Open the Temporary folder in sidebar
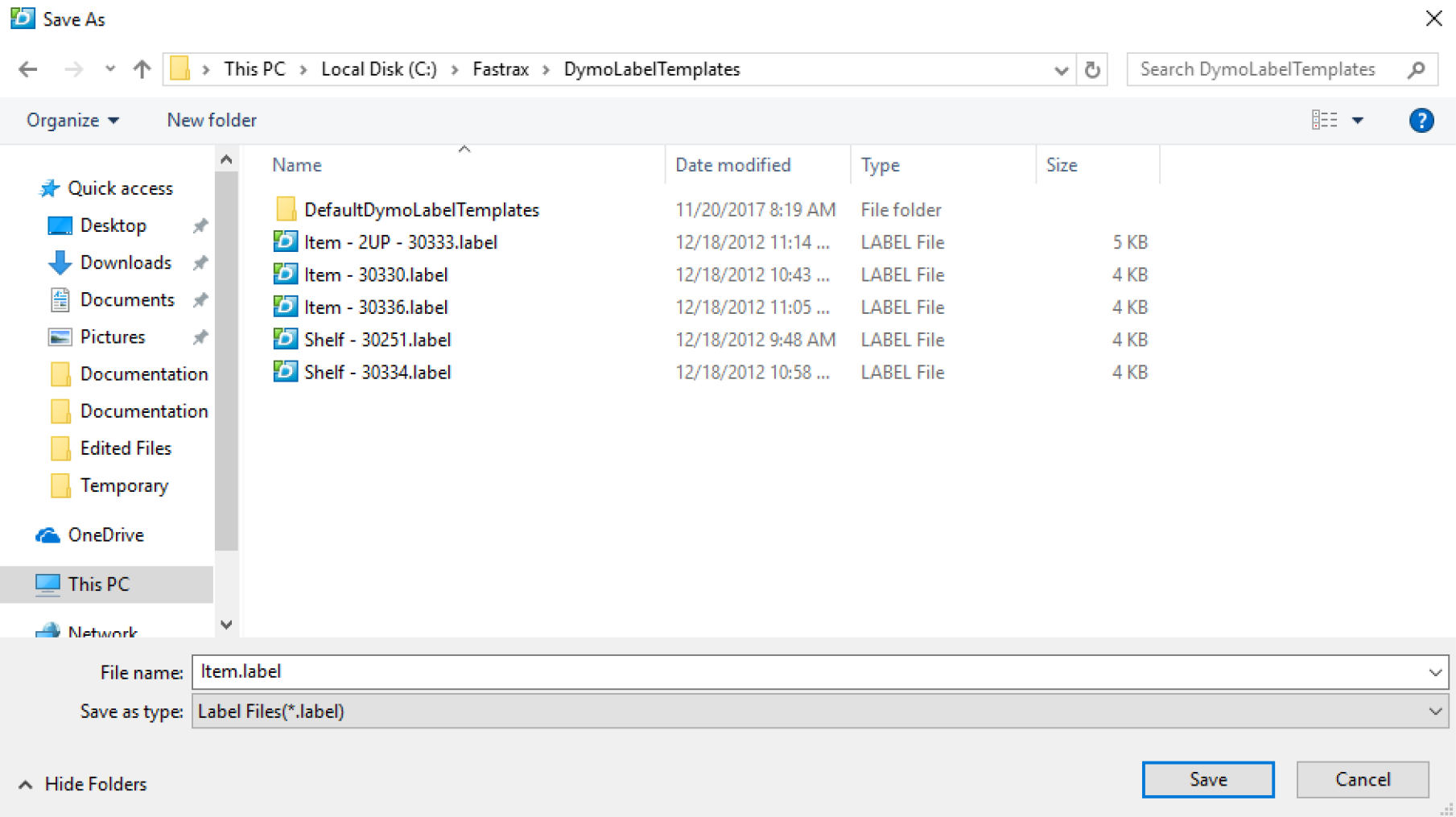The width and height of the screenshot is (1456, 817). tap(124, 485)
